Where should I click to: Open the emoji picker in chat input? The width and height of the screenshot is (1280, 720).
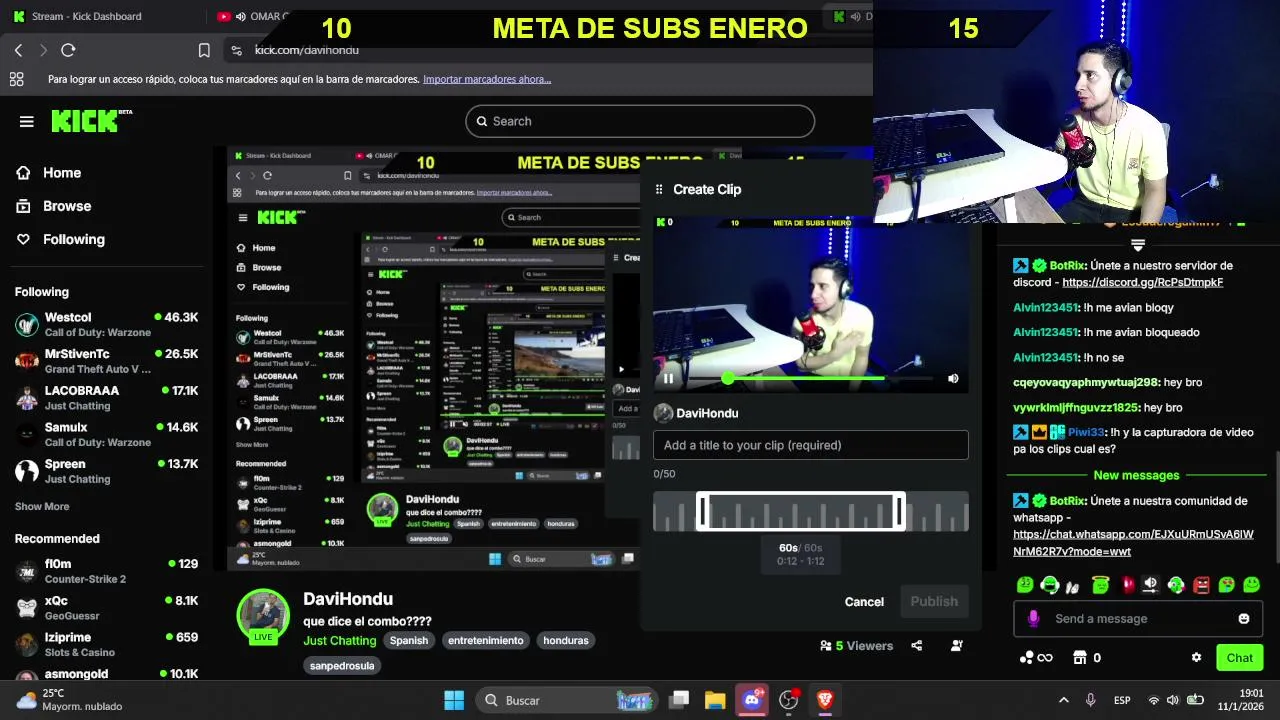tap(1244, 619)
